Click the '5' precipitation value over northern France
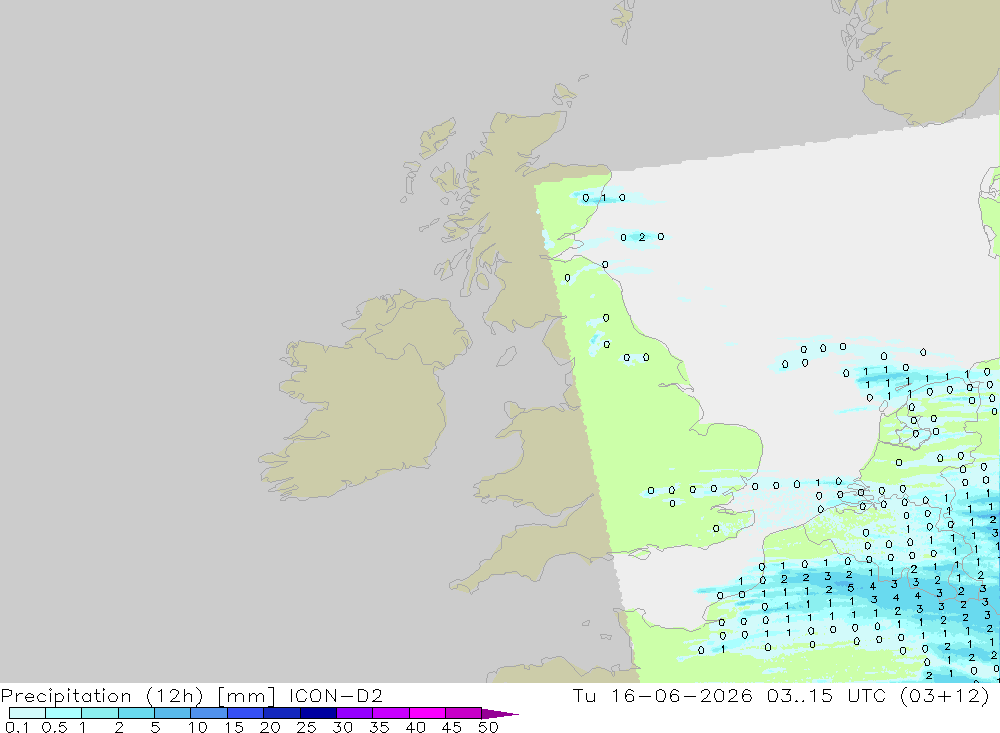The width and height of the screenshot is (1000, 733). tap(851, 588)
